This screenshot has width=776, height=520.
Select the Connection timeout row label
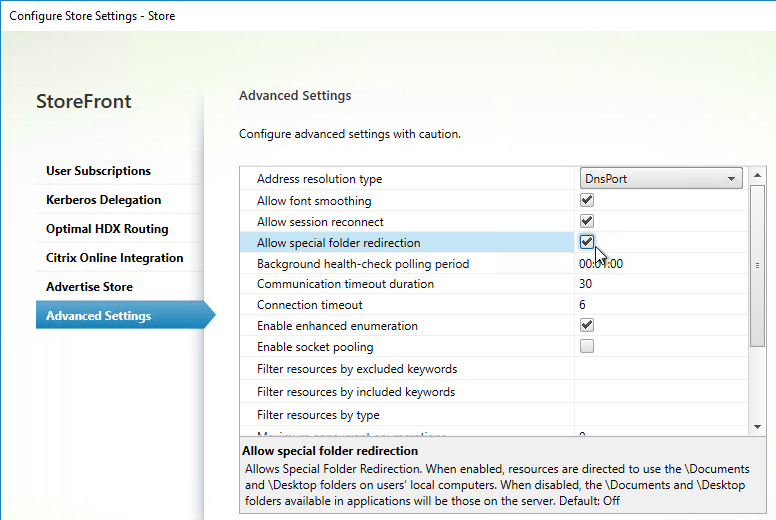point(310,305)
